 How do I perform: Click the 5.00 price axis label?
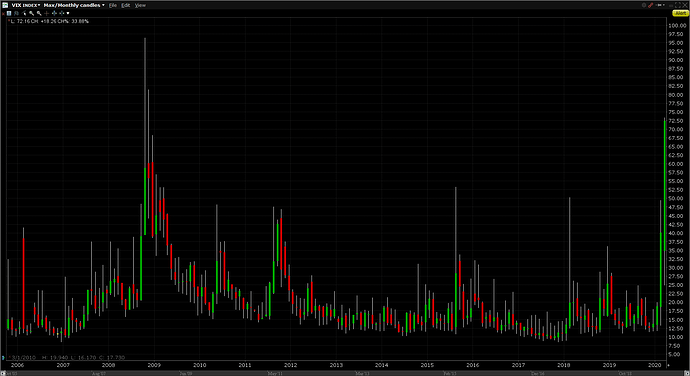pos(675,354)
